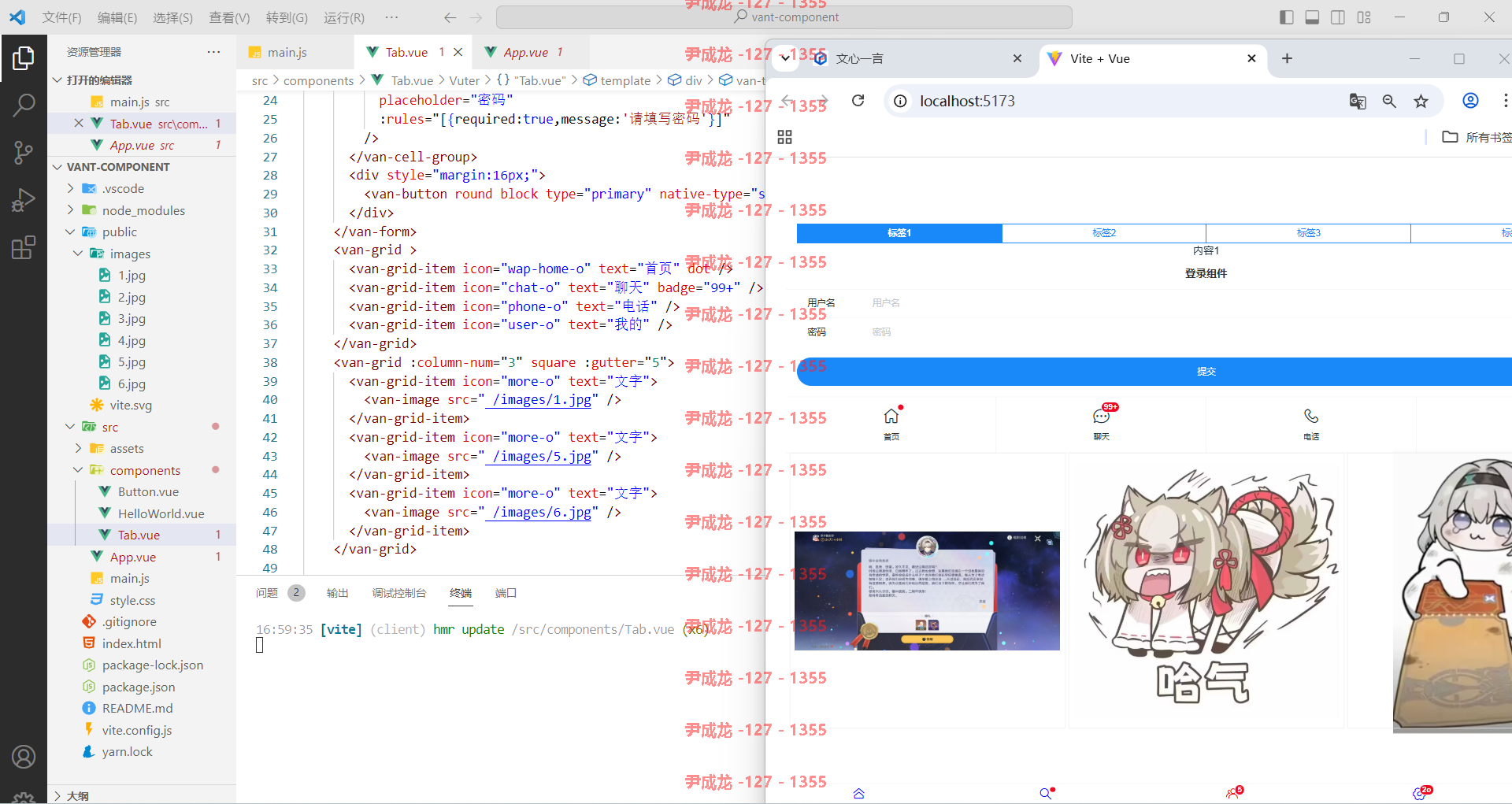Open new browser tab

tap(1287, 58)
